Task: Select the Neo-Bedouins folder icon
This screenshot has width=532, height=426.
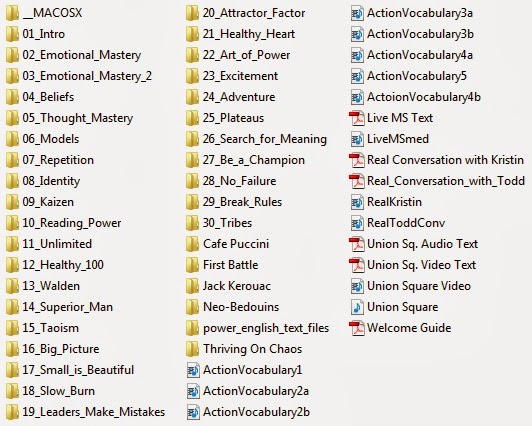Action: 193,307
